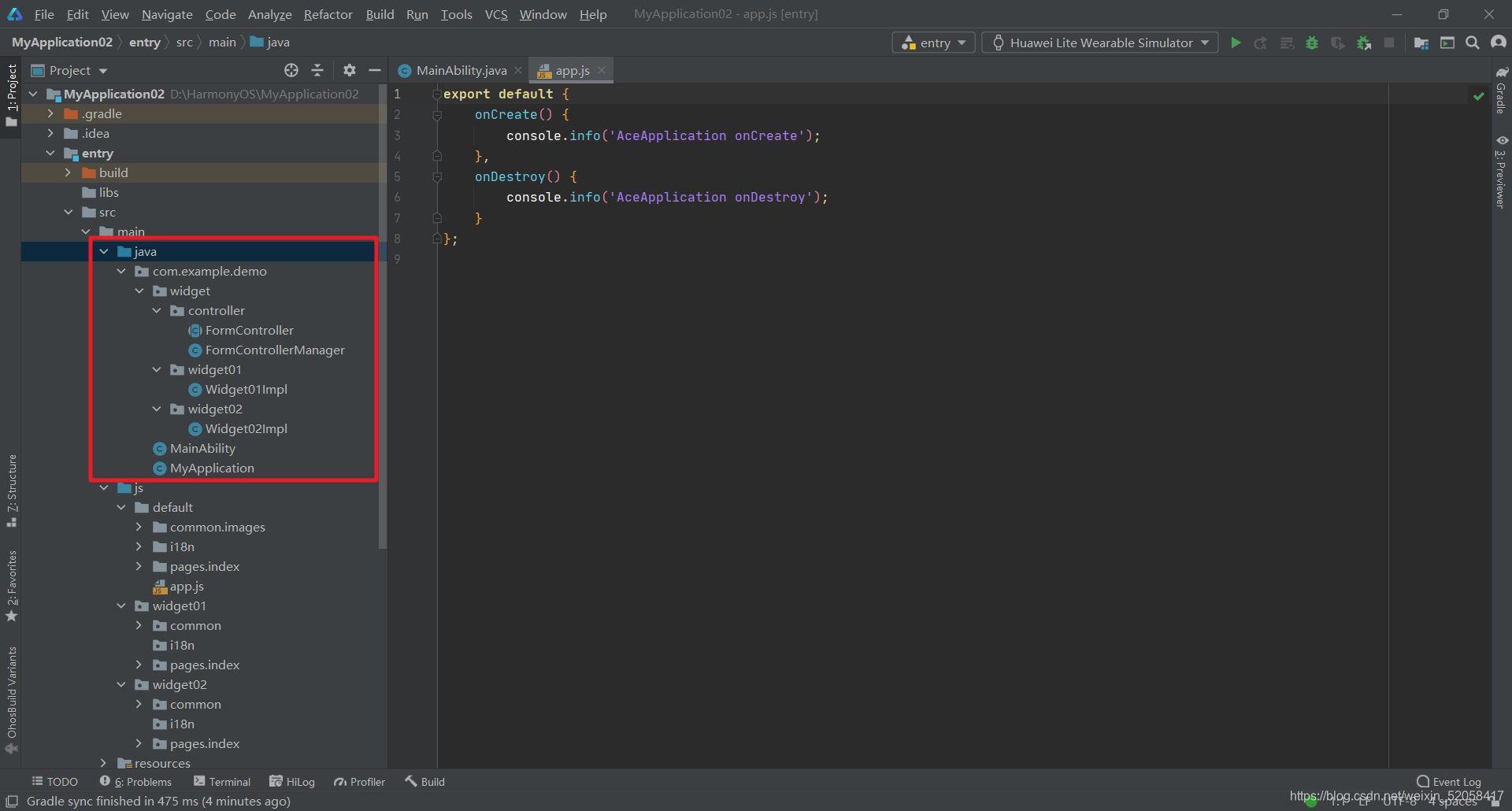Open the Terminal tool window
The width and height of the screenshot is (1512, 811).
(x=222, y=782)
